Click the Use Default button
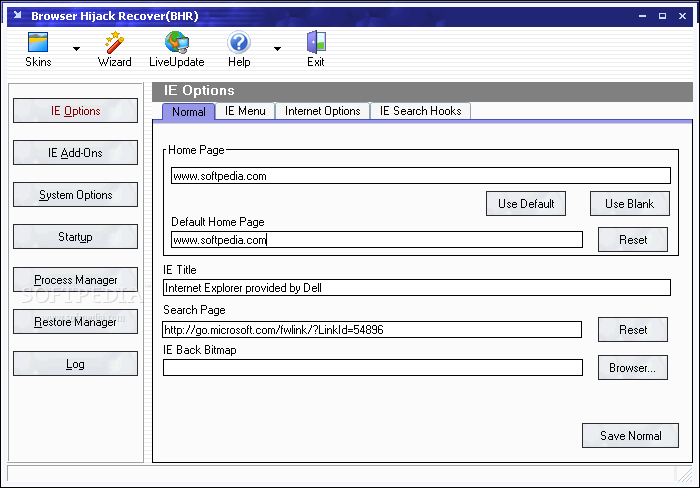Screen dimensions: 700x488 click(526, 204)
